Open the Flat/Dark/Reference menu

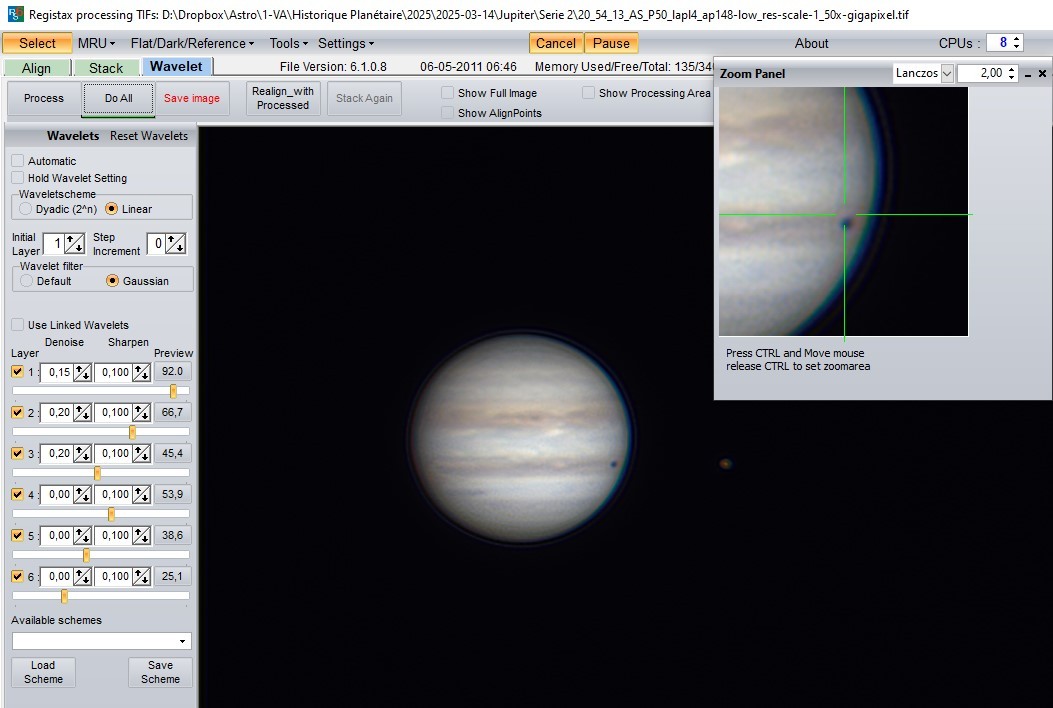point(192,43)
